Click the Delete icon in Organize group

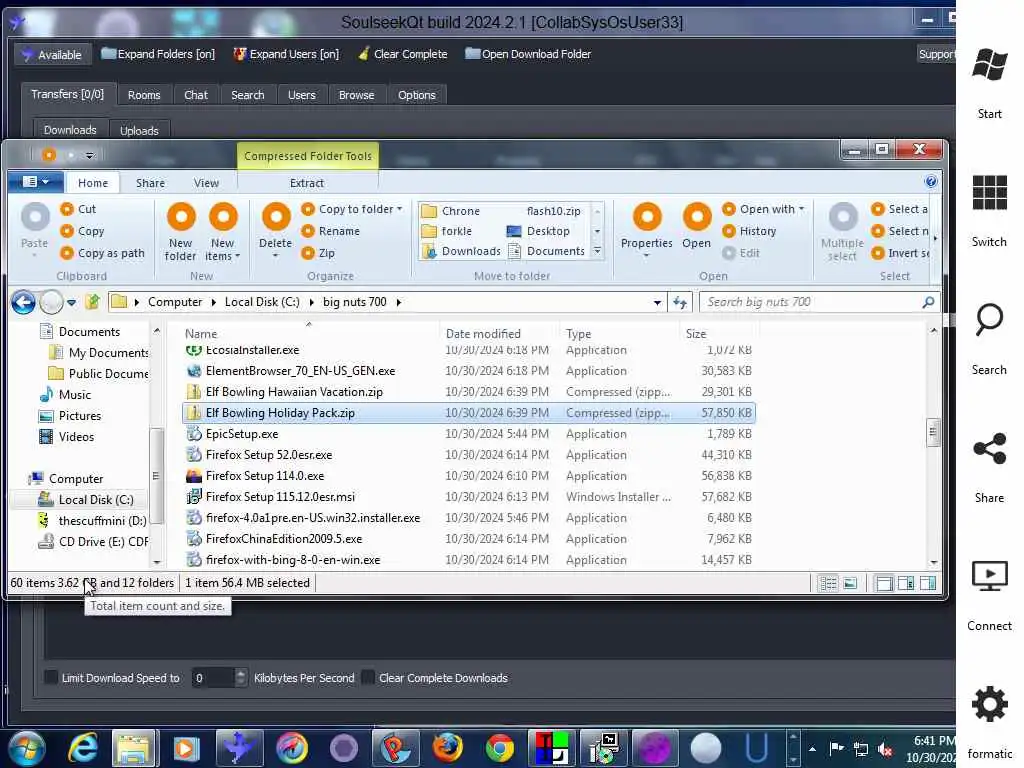pos(276,217)
